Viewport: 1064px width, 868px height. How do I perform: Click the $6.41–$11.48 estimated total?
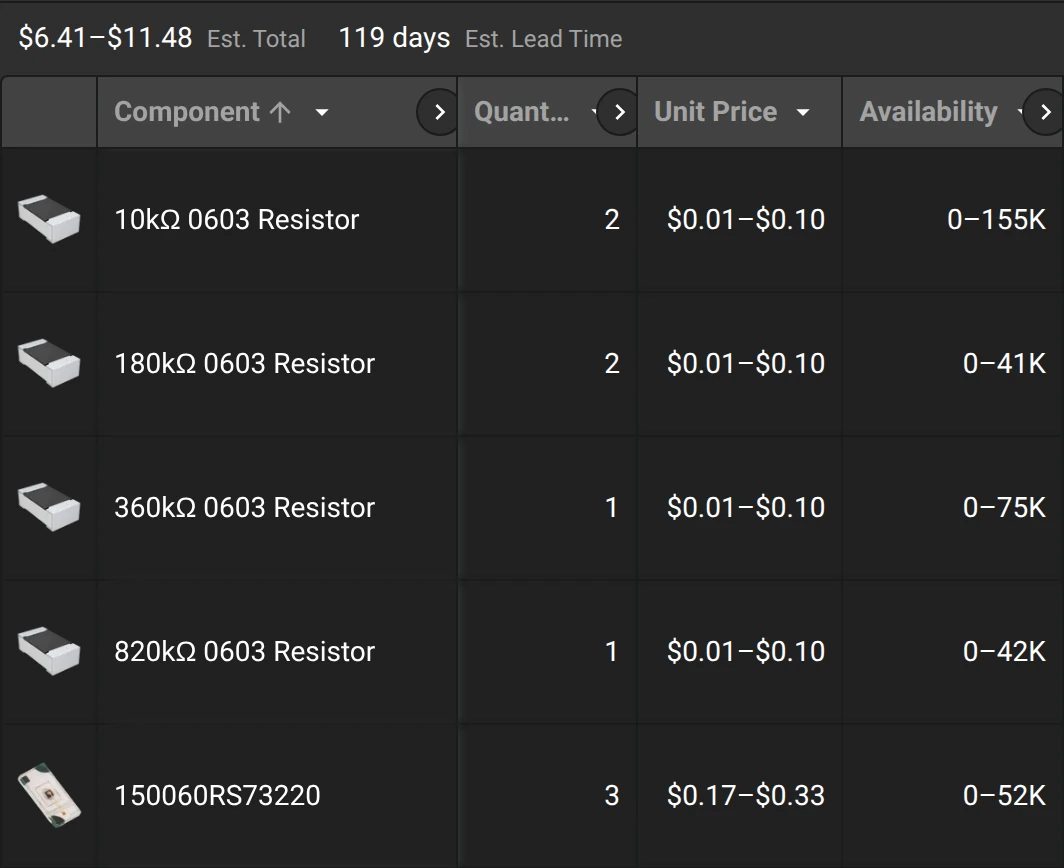point(105,38)
